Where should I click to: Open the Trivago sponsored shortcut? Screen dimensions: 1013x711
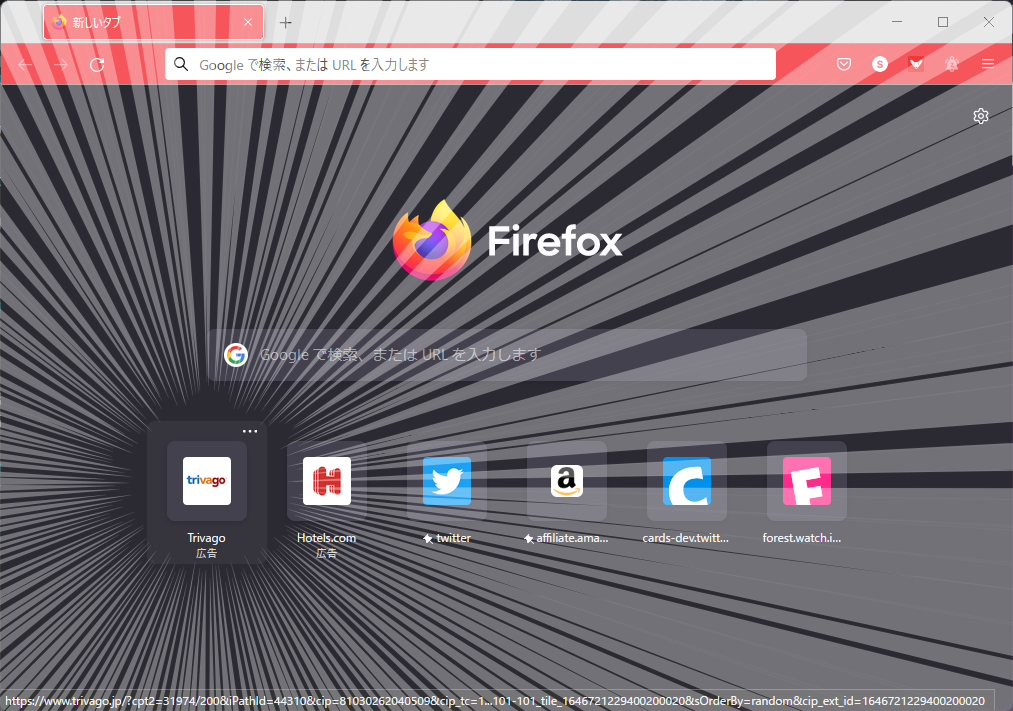coord(206,481)
